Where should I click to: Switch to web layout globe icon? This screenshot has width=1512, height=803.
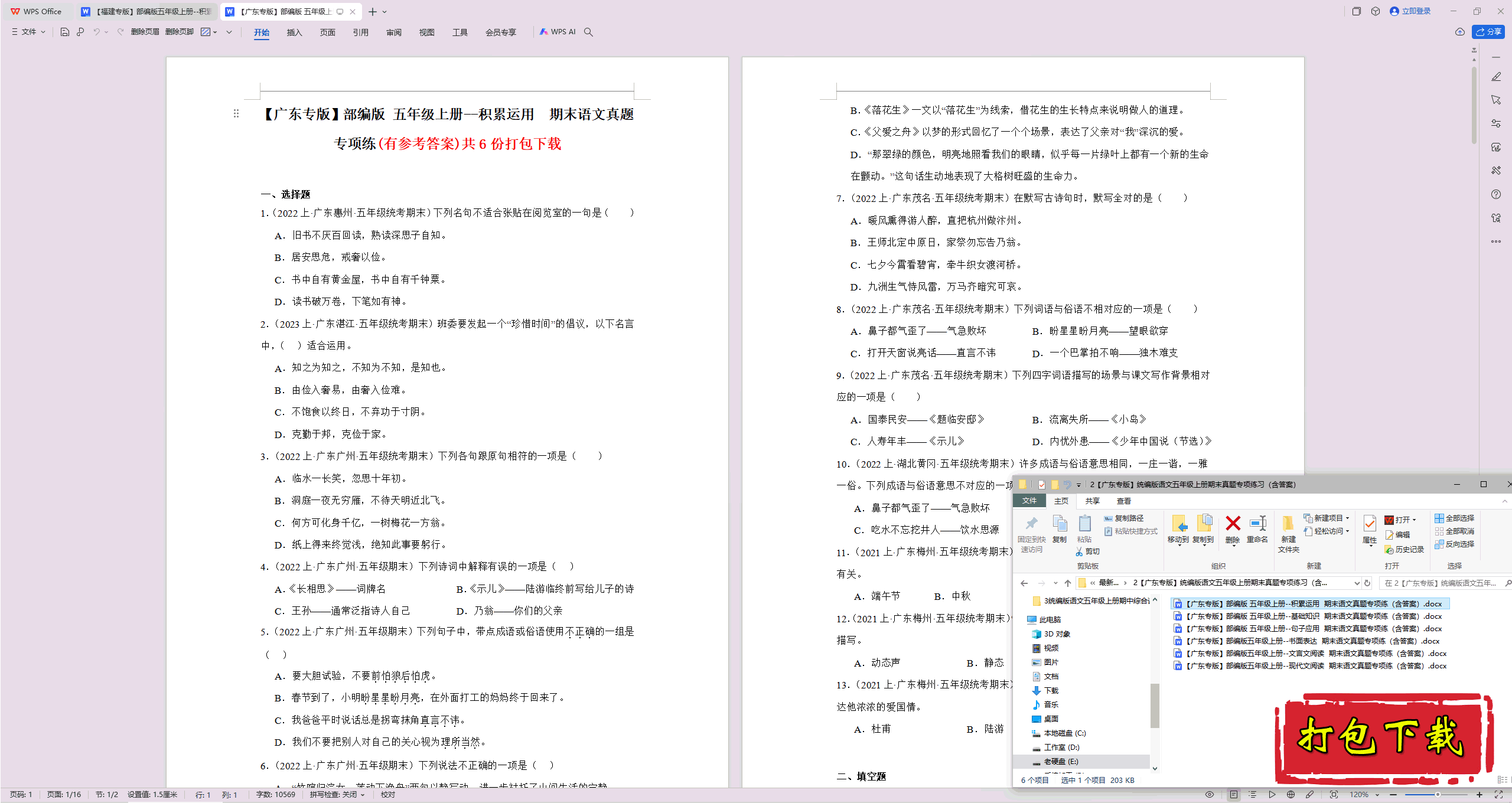pos(1291,795)
